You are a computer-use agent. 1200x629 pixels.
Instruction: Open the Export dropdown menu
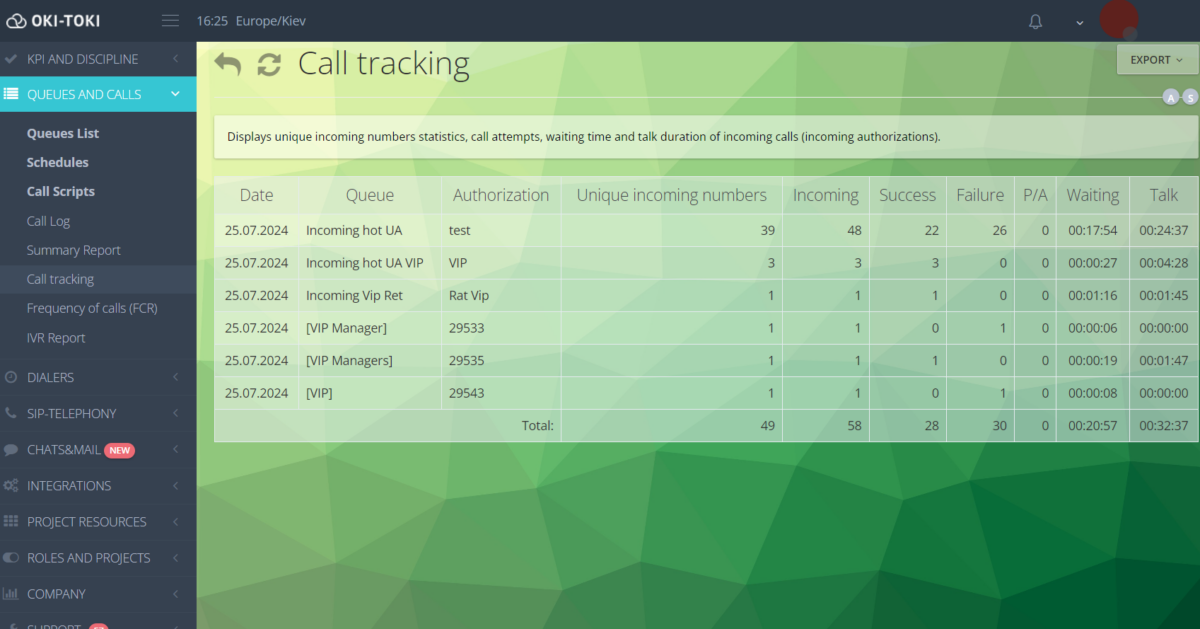[1155, 60]
